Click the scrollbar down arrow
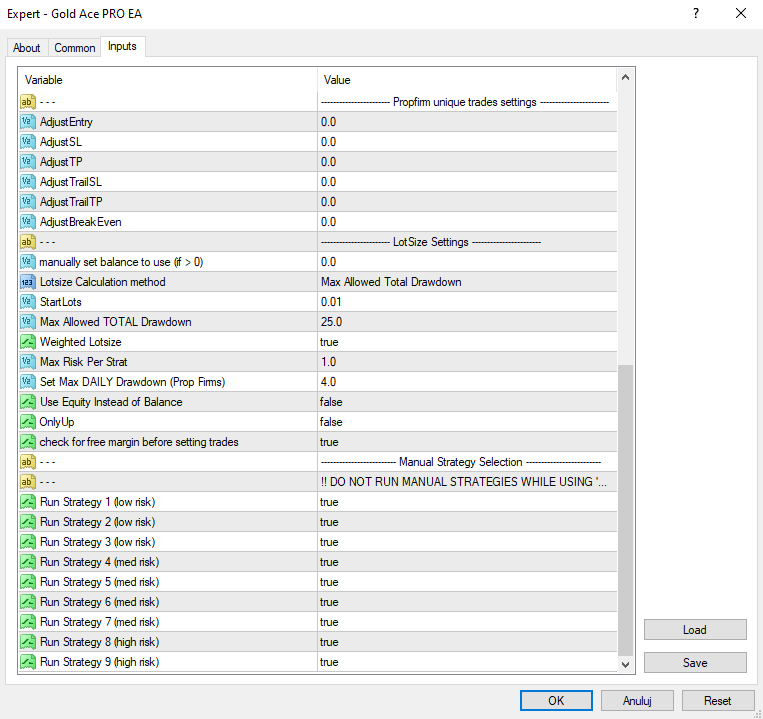The image size is (763, 719). (x=625, y=665)
